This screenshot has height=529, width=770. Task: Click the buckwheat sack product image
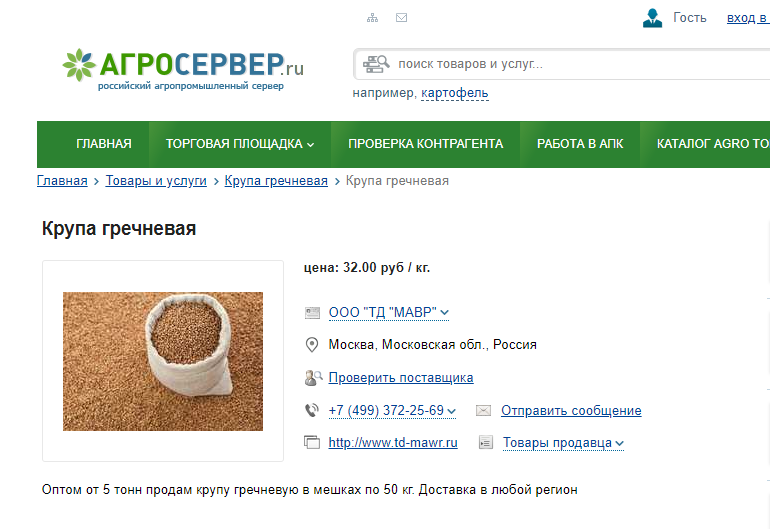point(163,362)
